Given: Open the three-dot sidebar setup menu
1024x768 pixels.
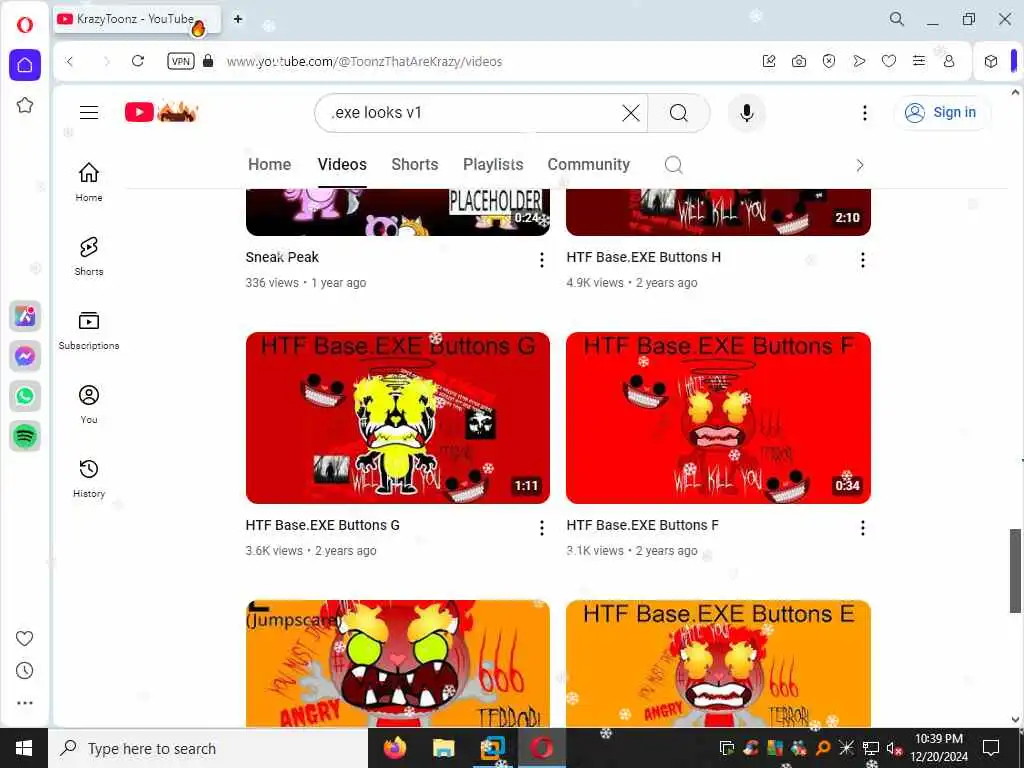Looking at the screenshot, I should [x=25, y=703].
